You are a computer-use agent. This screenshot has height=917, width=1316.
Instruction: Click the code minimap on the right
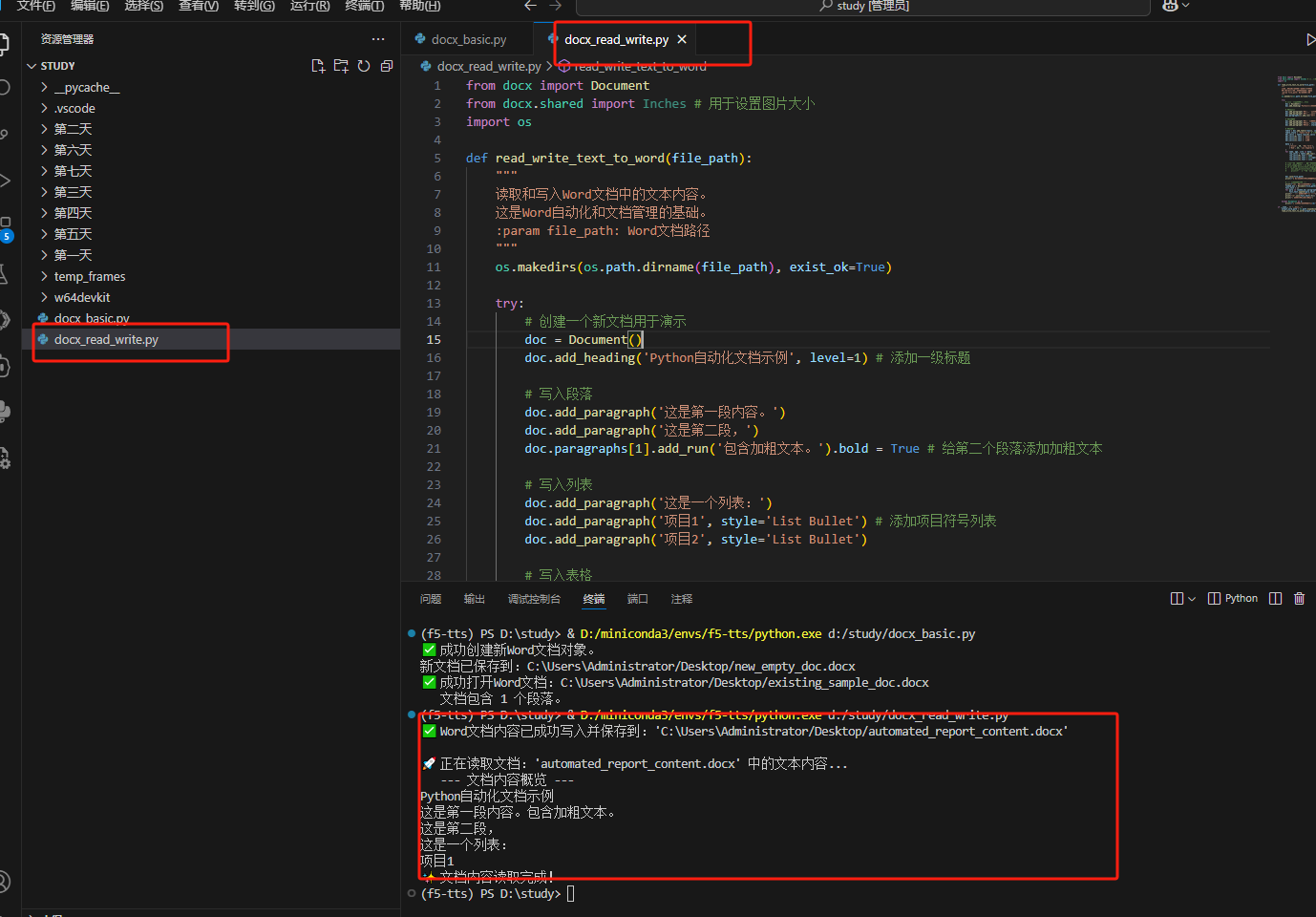click(1296, 143)
